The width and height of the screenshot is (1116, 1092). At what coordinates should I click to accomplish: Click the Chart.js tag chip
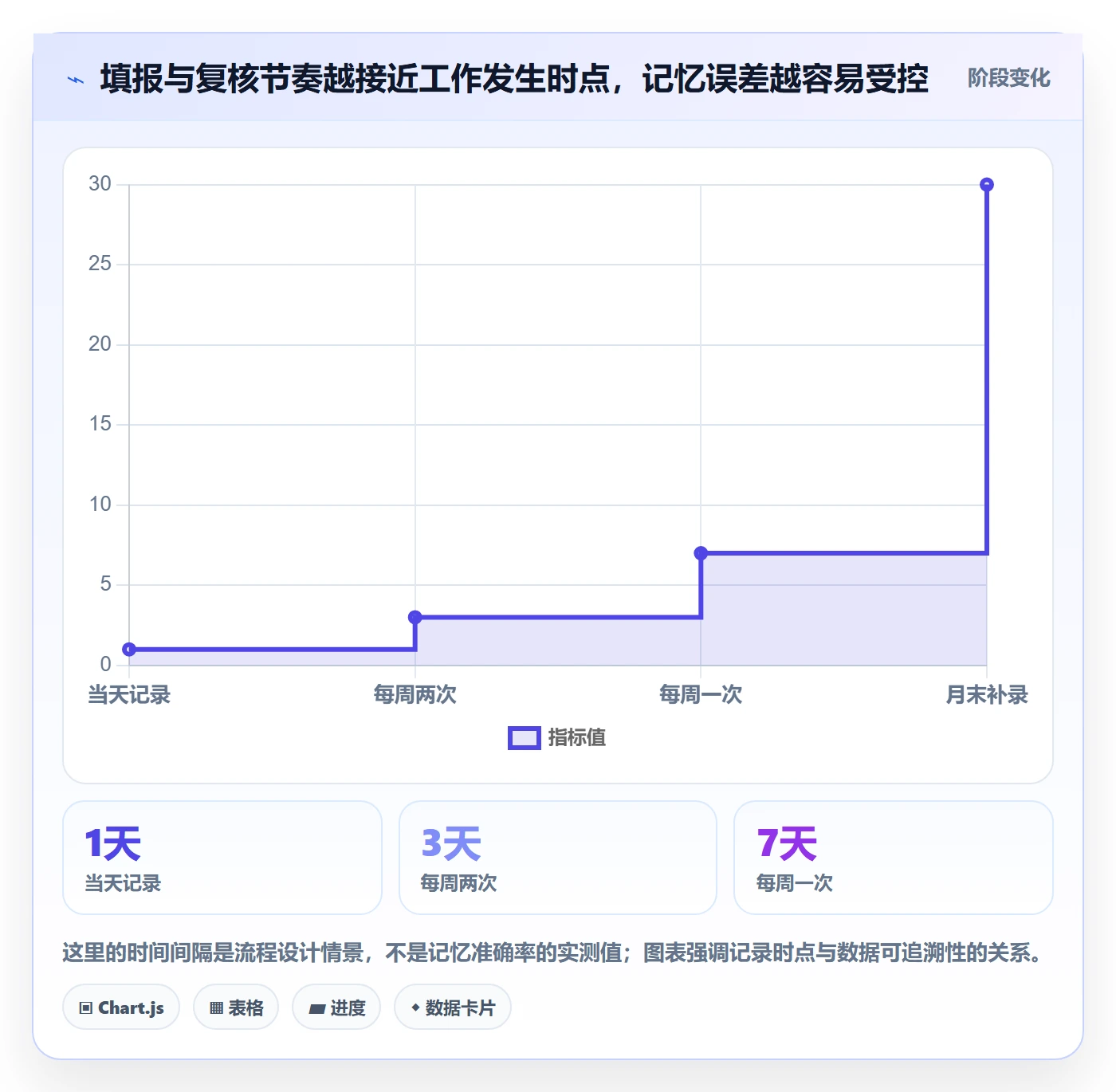[121, 1008]
